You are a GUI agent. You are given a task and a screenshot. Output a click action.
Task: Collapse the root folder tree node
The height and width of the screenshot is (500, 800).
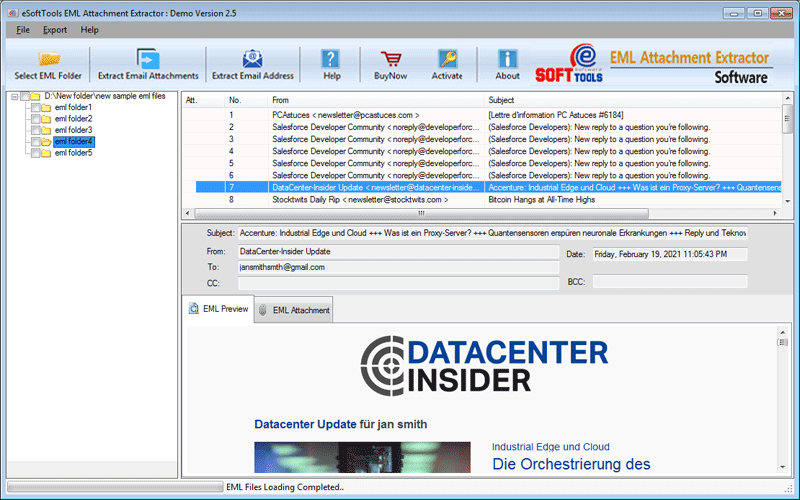click(14, 96)
